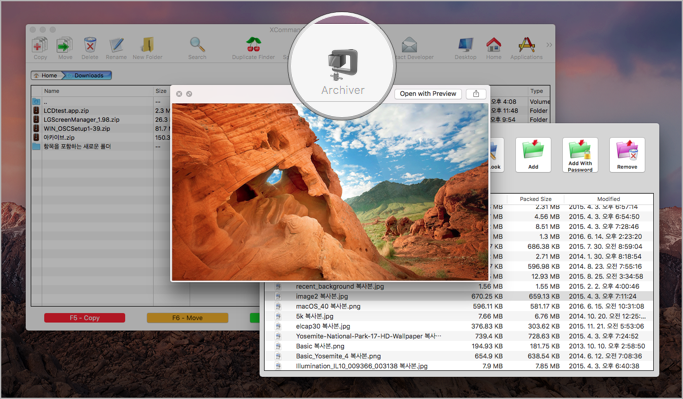This screenshot has width=683, height=399.
Task: Select 아카이브.zip in the file list
Action: [x=59, y=137]
